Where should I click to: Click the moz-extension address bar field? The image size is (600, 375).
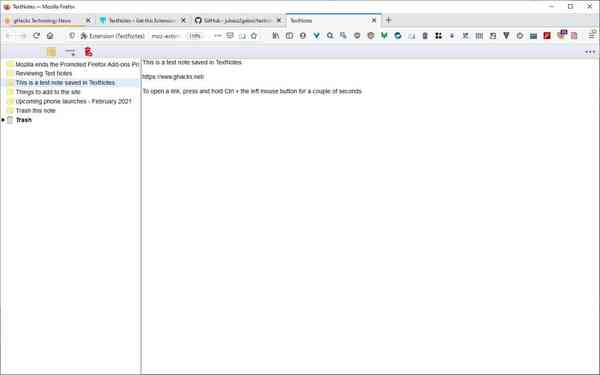click(166, 36)
